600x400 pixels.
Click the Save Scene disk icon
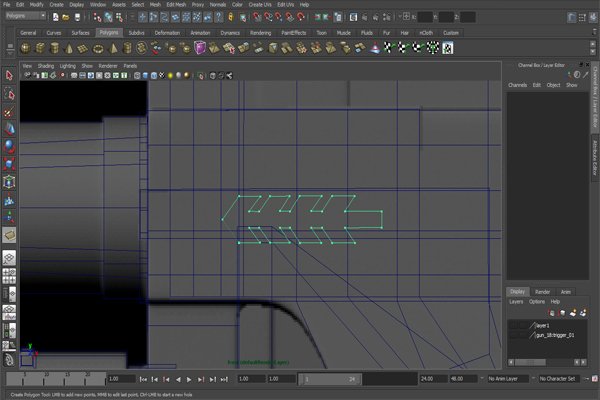pyautogui.click(x=77, y=17)
